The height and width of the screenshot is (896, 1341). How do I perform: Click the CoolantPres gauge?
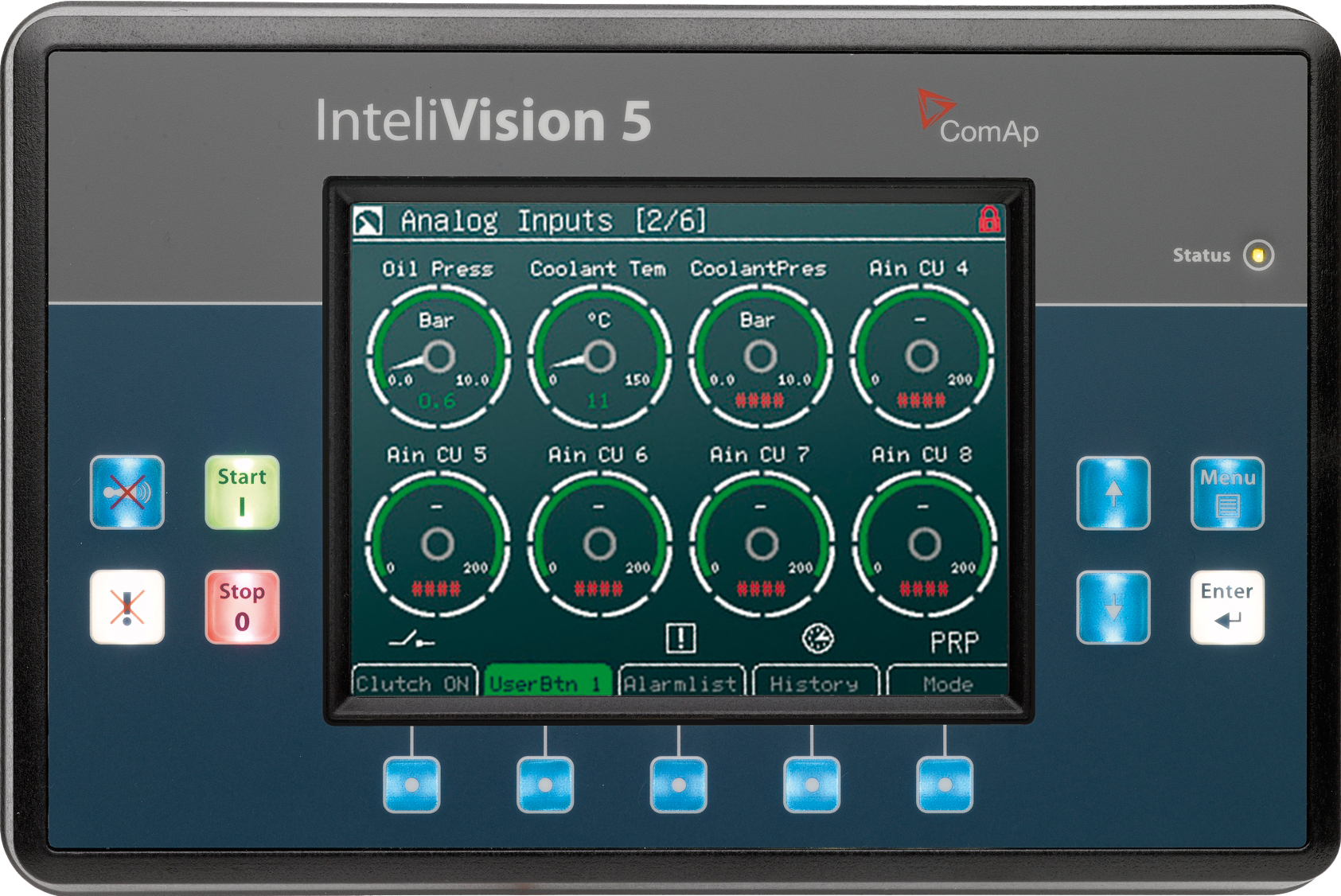(x=760, y=356)
